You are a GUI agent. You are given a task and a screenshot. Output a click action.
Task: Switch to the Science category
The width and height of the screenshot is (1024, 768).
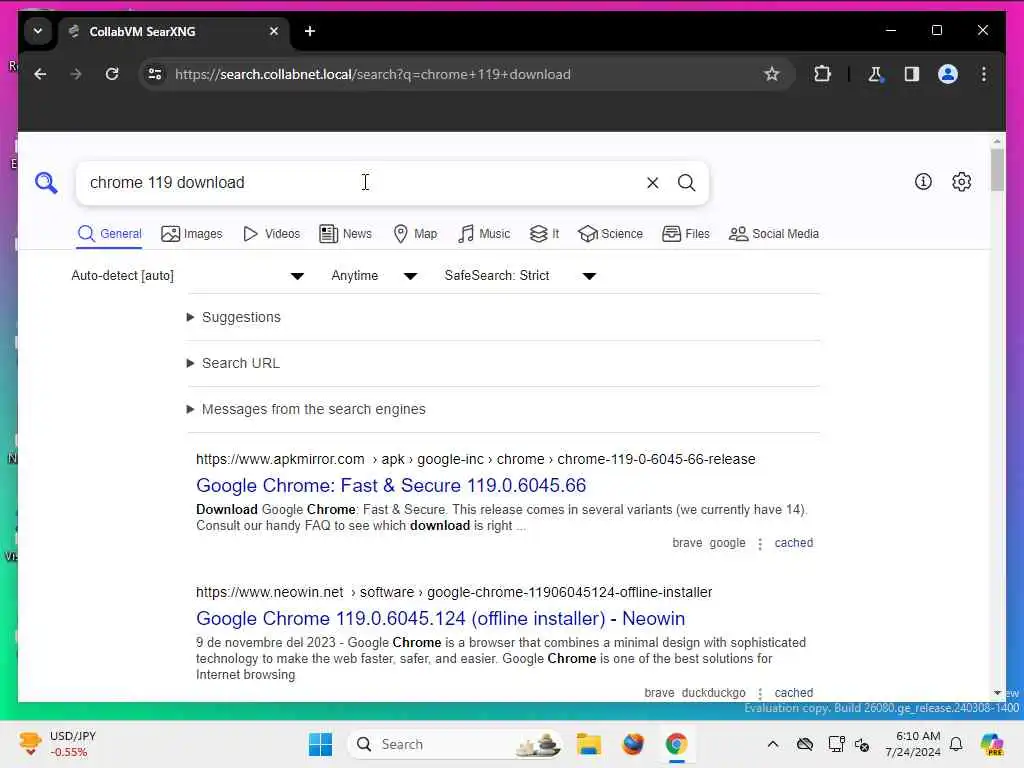click(611, 234)
